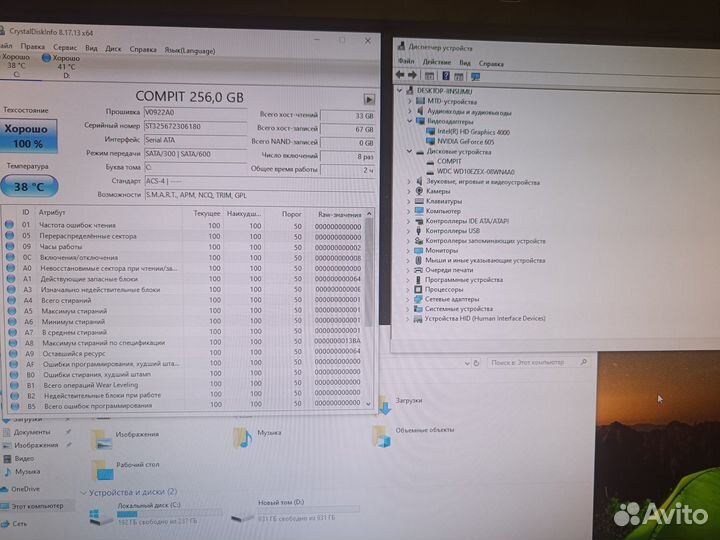Click the scan hardware monitor icon in toolbar
720x540 pixels.
475,77
